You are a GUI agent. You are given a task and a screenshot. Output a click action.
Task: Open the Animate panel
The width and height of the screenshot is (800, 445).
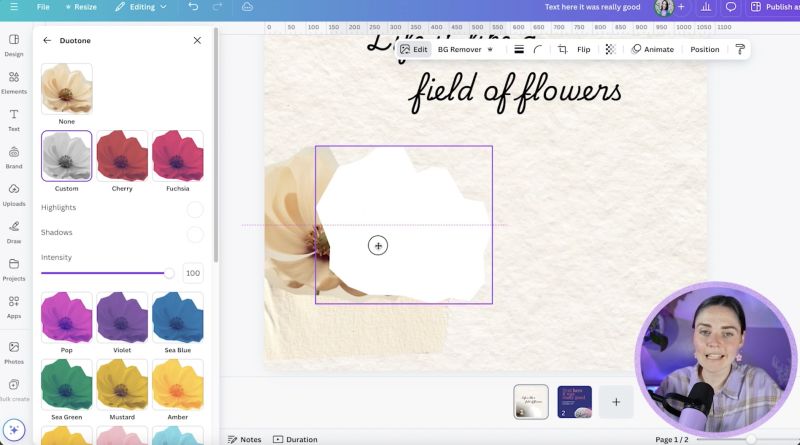[x=653, y=50]
